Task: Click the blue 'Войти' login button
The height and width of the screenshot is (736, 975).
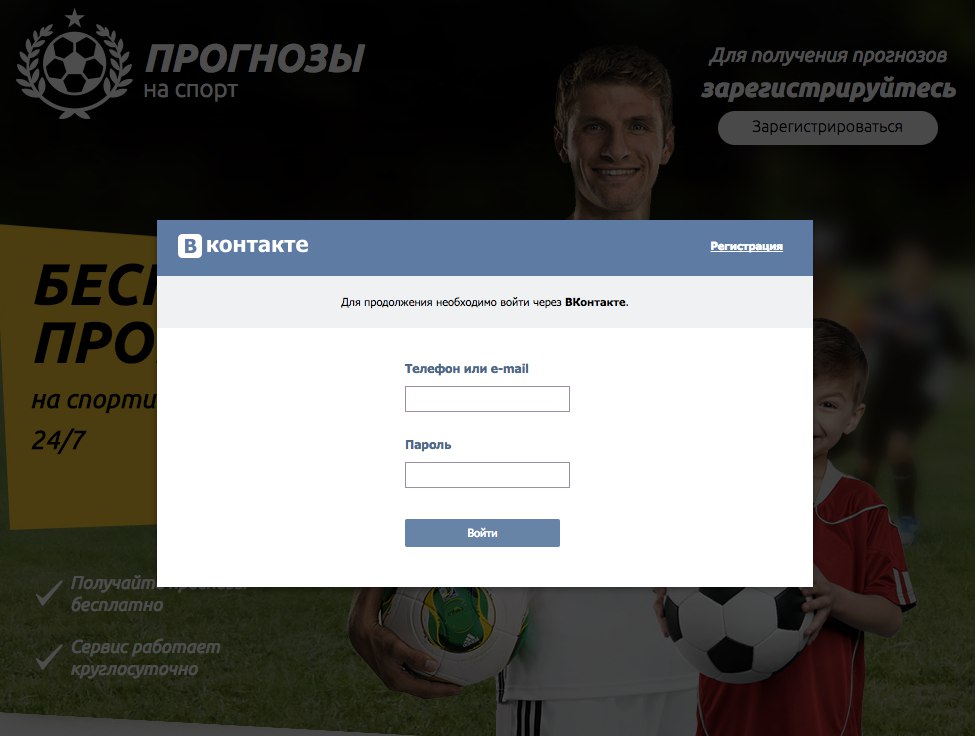Action: pyautogui.click(x=482, y=533)
